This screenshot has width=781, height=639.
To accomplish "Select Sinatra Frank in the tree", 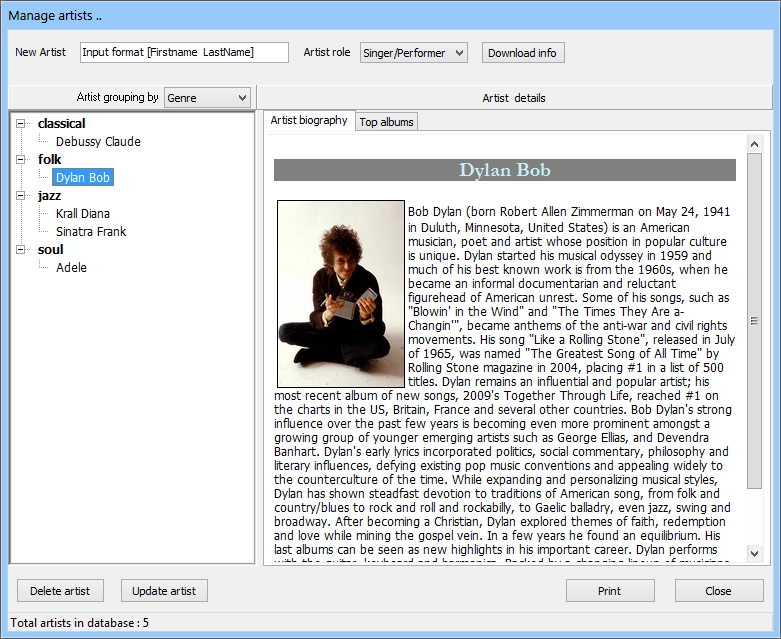I will click(91, 232).
